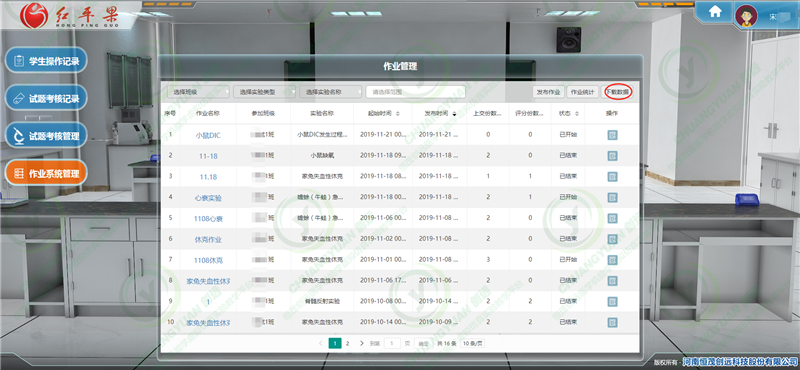Open row 8 家兔失血性休克 assignment link

(x=208, y=281)
